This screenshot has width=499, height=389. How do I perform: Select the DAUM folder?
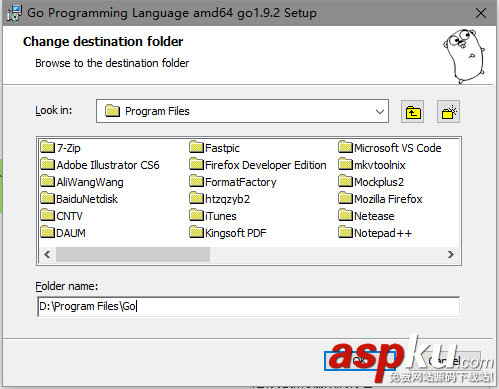tap(63, 233)
